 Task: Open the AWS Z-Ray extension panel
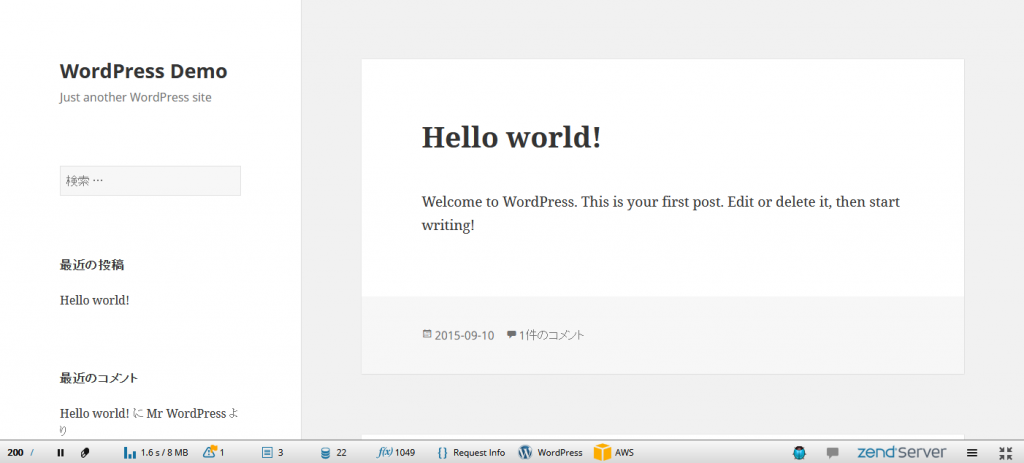coord(614,453)
